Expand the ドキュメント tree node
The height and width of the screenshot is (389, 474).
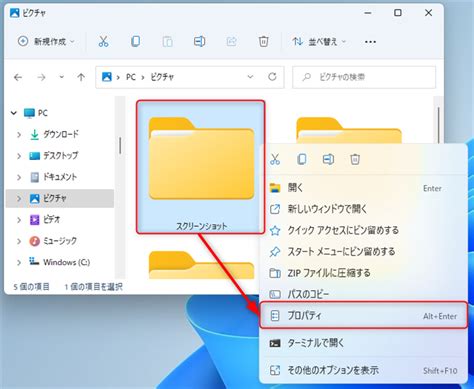[19, 177]
